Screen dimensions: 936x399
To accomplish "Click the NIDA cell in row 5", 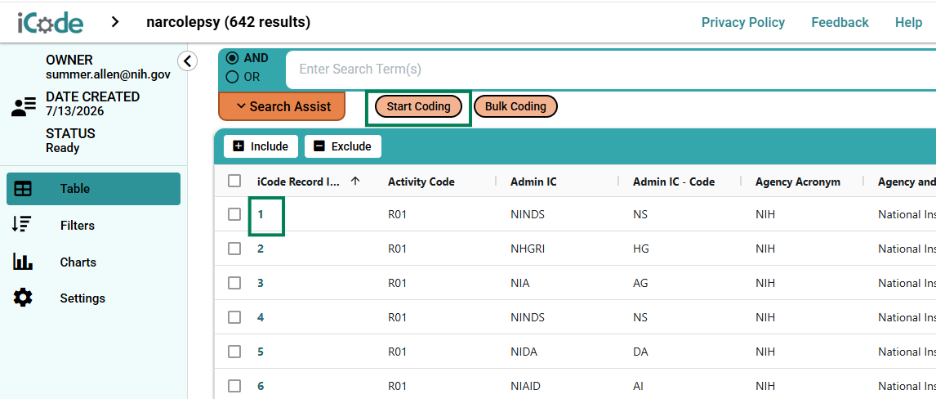I will (524, 352).
